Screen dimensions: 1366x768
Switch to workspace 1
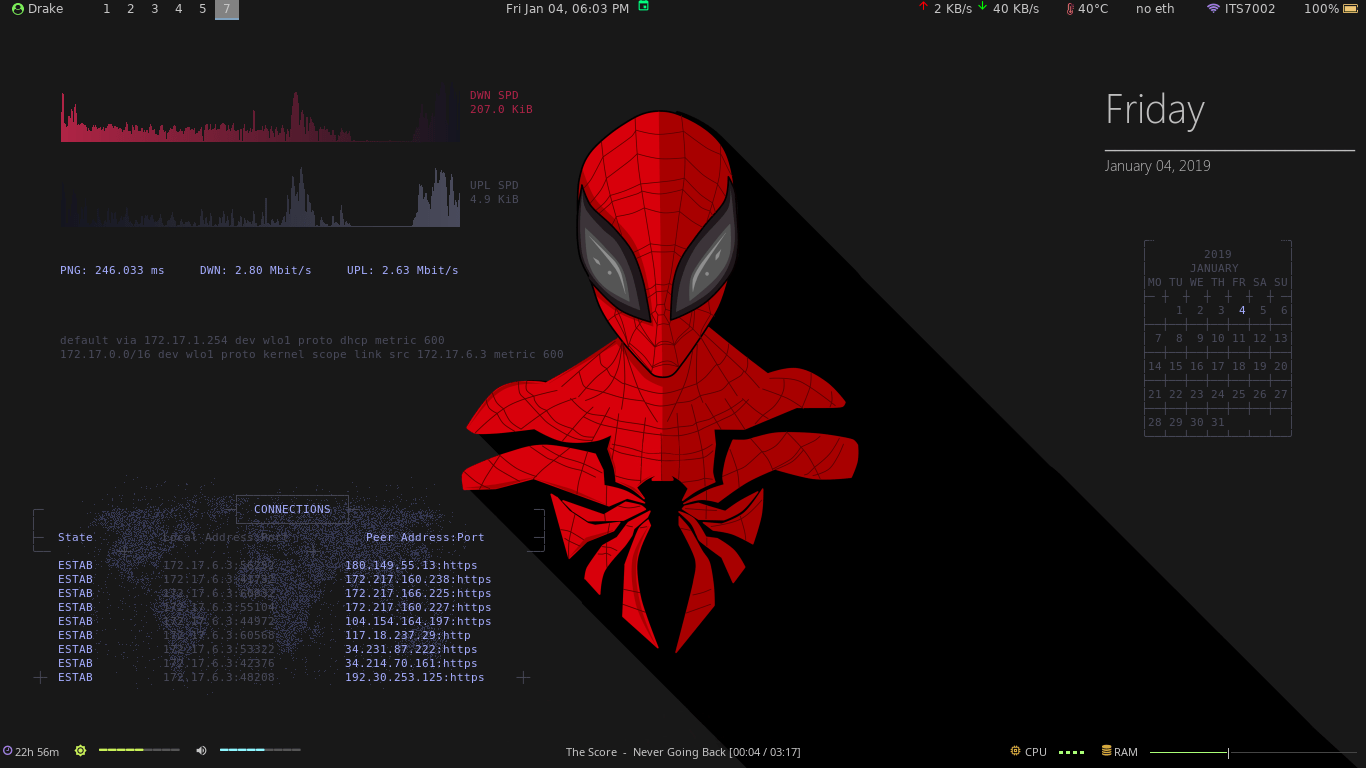[x=107, y=9]
